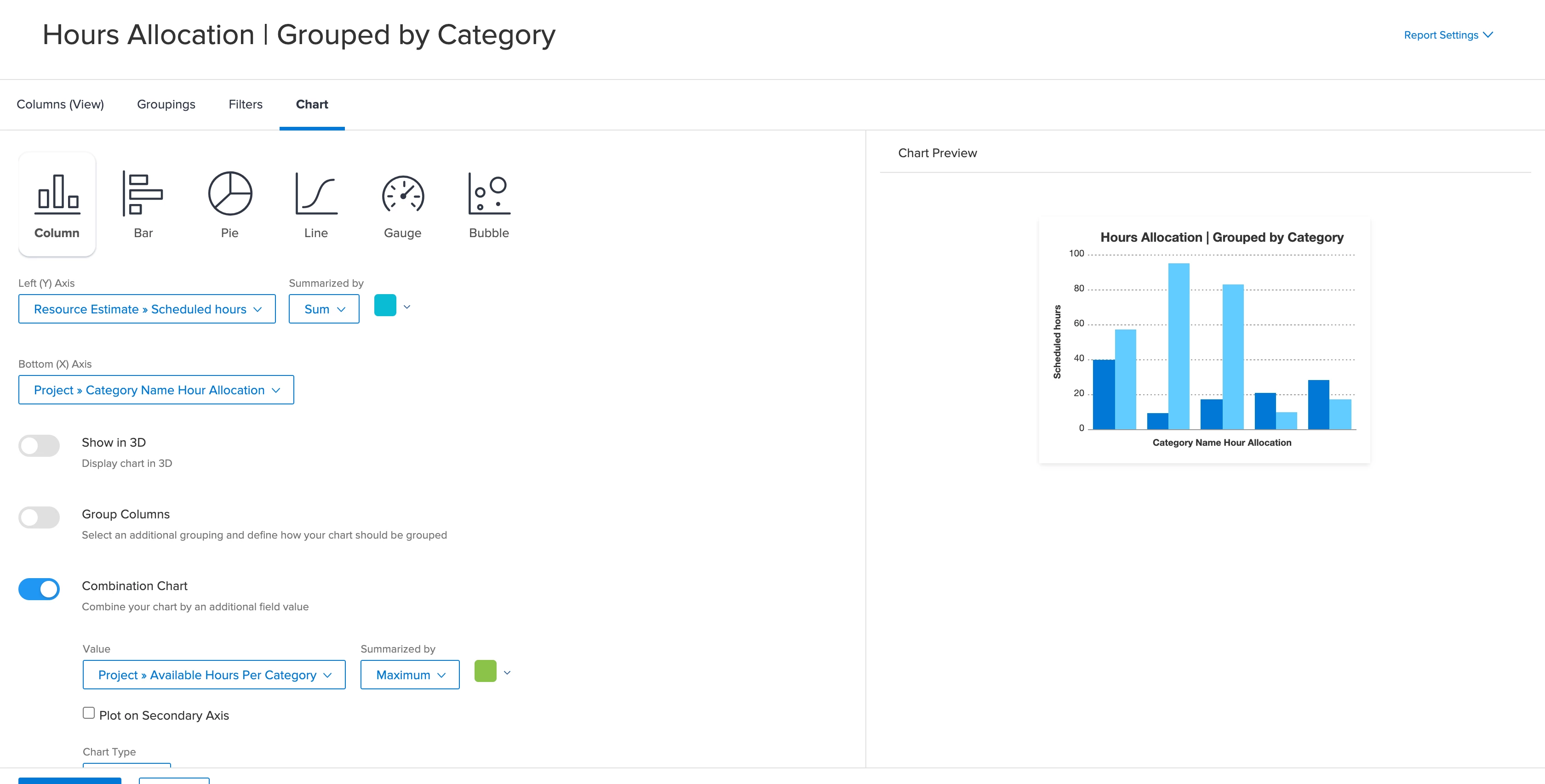Viewport: 1545px width, 784px height.
Task: Click the green combination color swatch
Action: [x=485, y=671]
